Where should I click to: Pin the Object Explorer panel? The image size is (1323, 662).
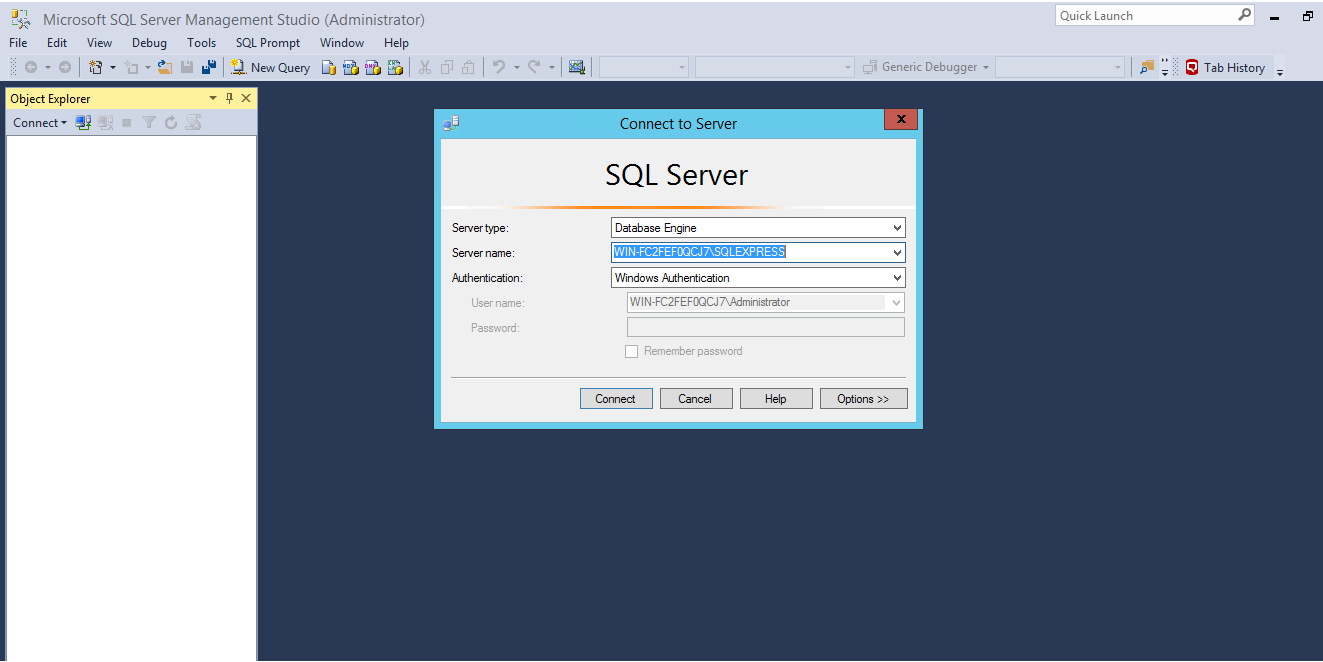[229, 98]
